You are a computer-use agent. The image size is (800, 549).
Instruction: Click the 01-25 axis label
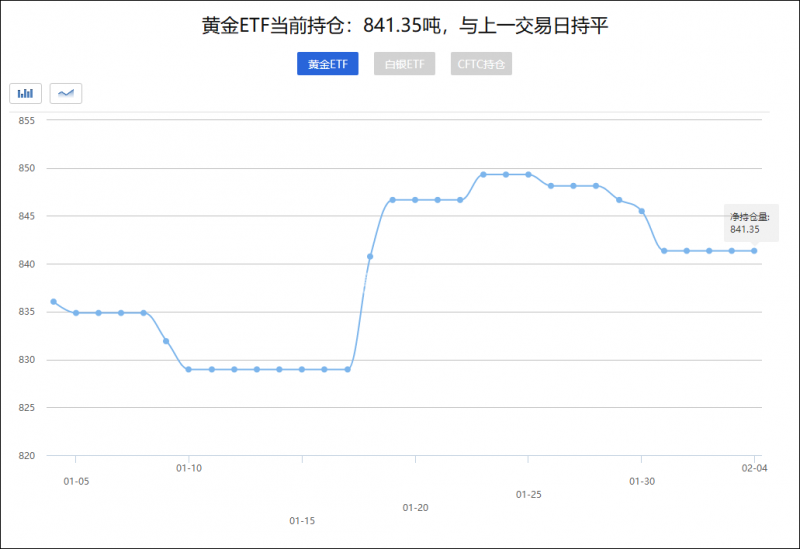[529, 494]
